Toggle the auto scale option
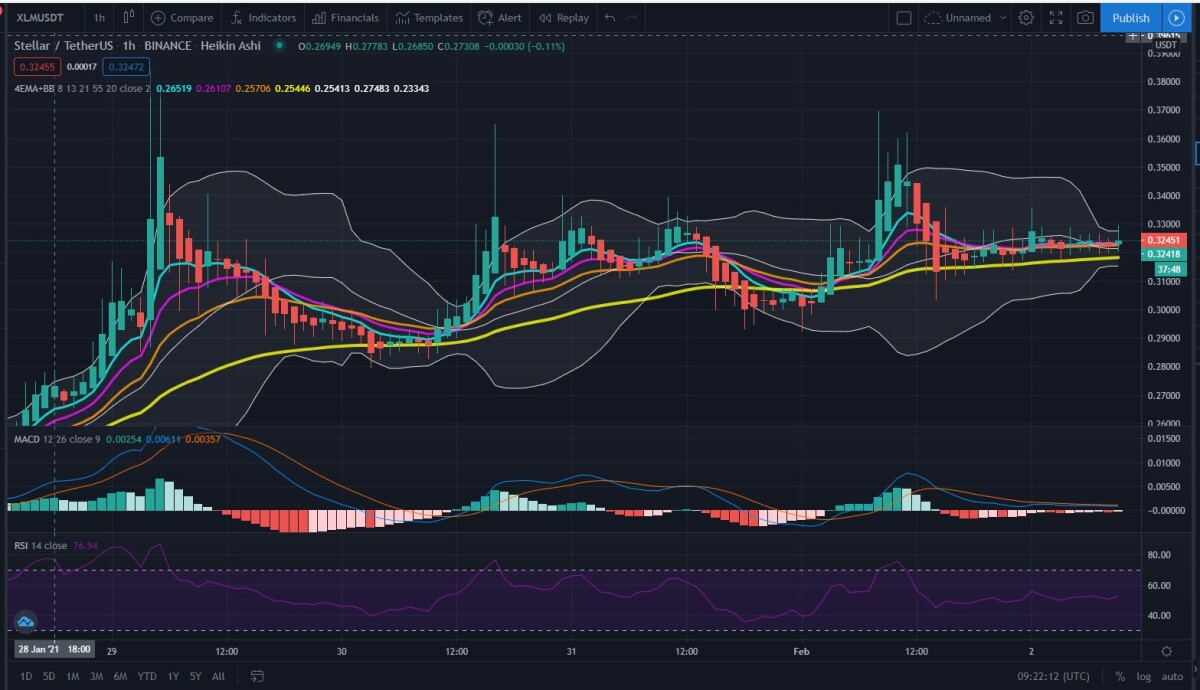This screenshot has width=1200, height=690. coord(1172,676)
